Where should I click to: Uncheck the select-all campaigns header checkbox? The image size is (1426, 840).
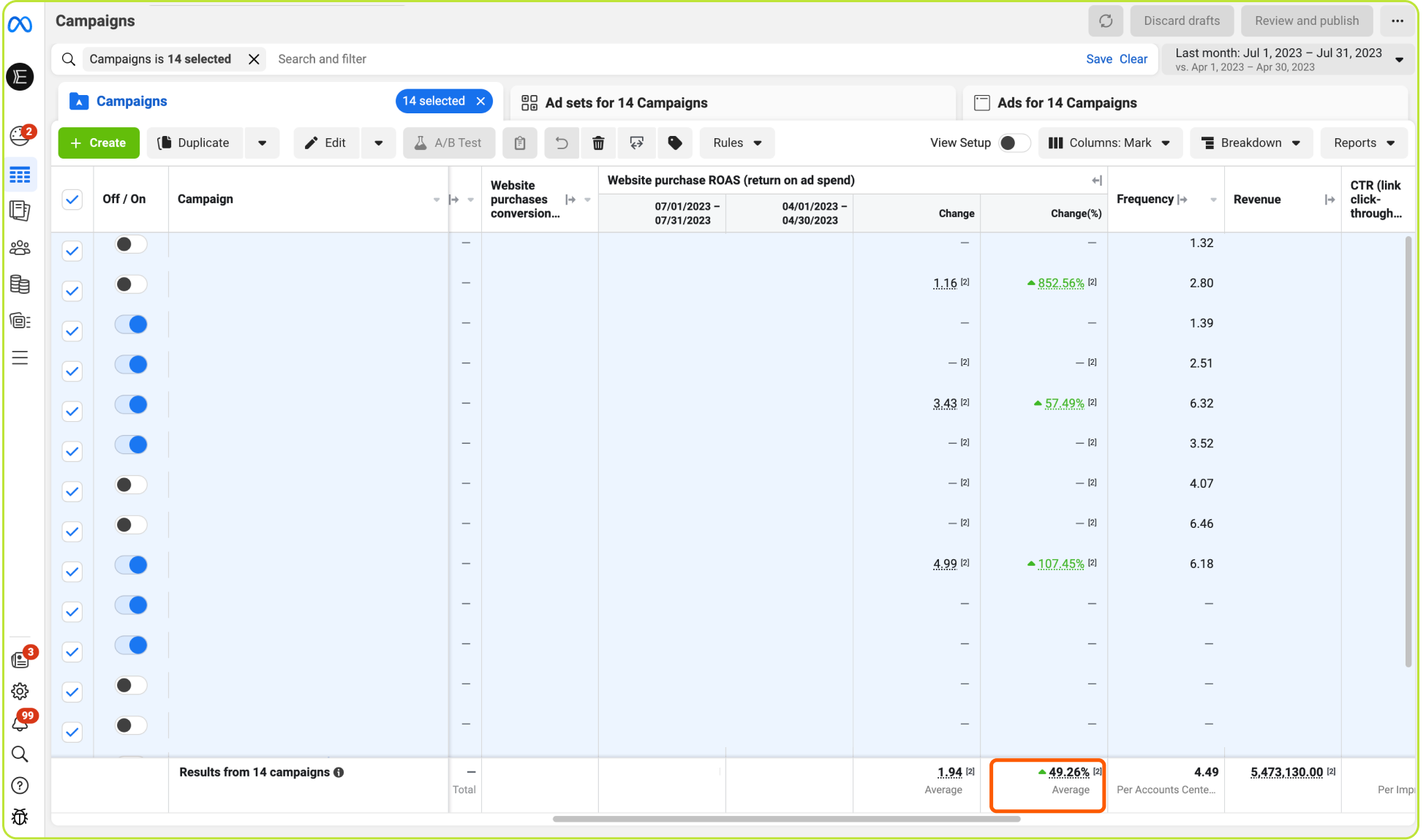(72, 200)
